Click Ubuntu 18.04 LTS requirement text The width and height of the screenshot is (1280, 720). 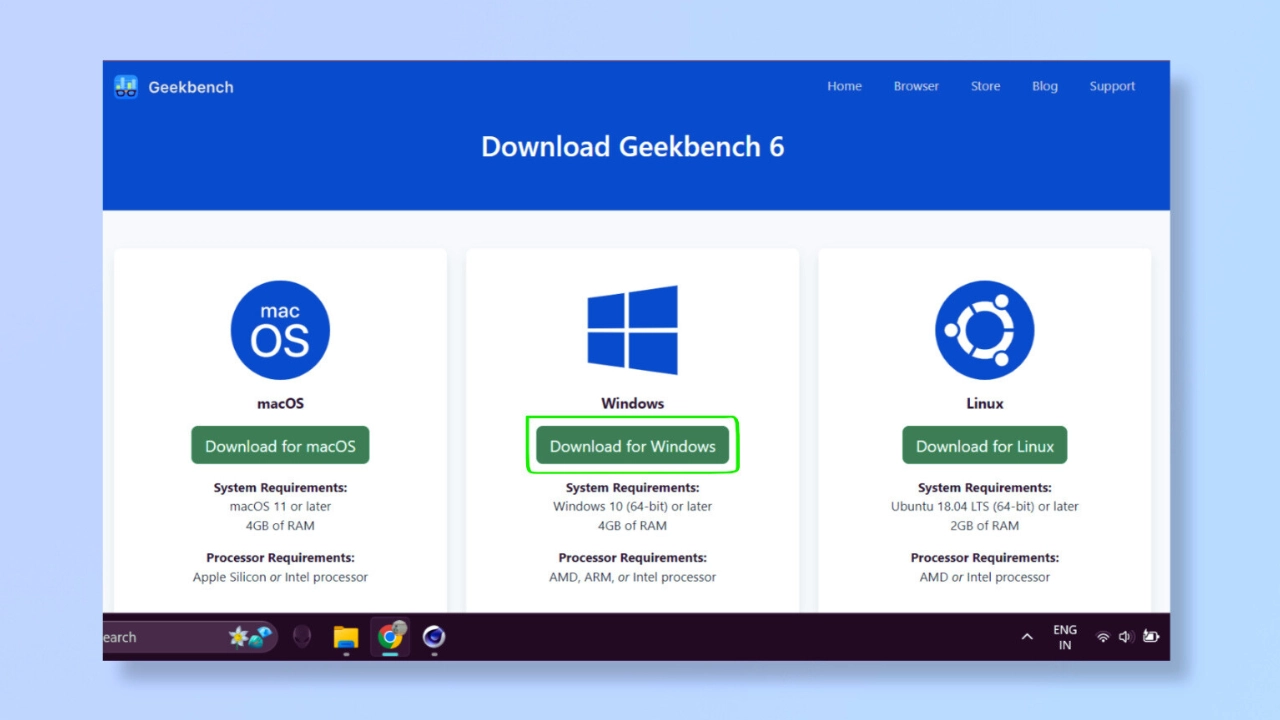click(985, 507)
